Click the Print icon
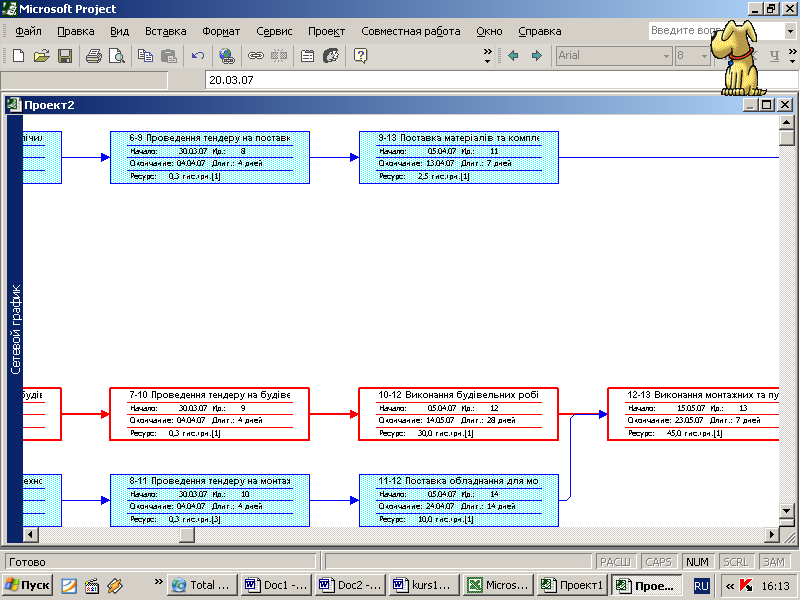This screenshot has width=800, height=600. 94,56
